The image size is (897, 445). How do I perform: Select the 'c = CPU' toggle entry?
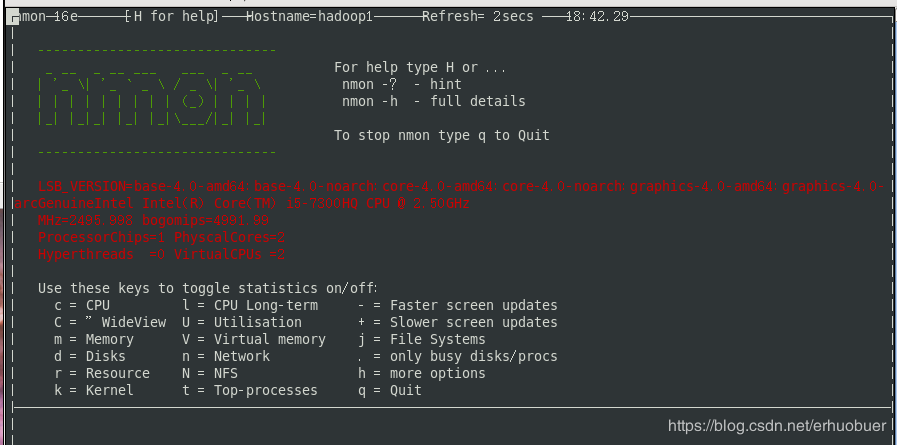pos(82,305)
